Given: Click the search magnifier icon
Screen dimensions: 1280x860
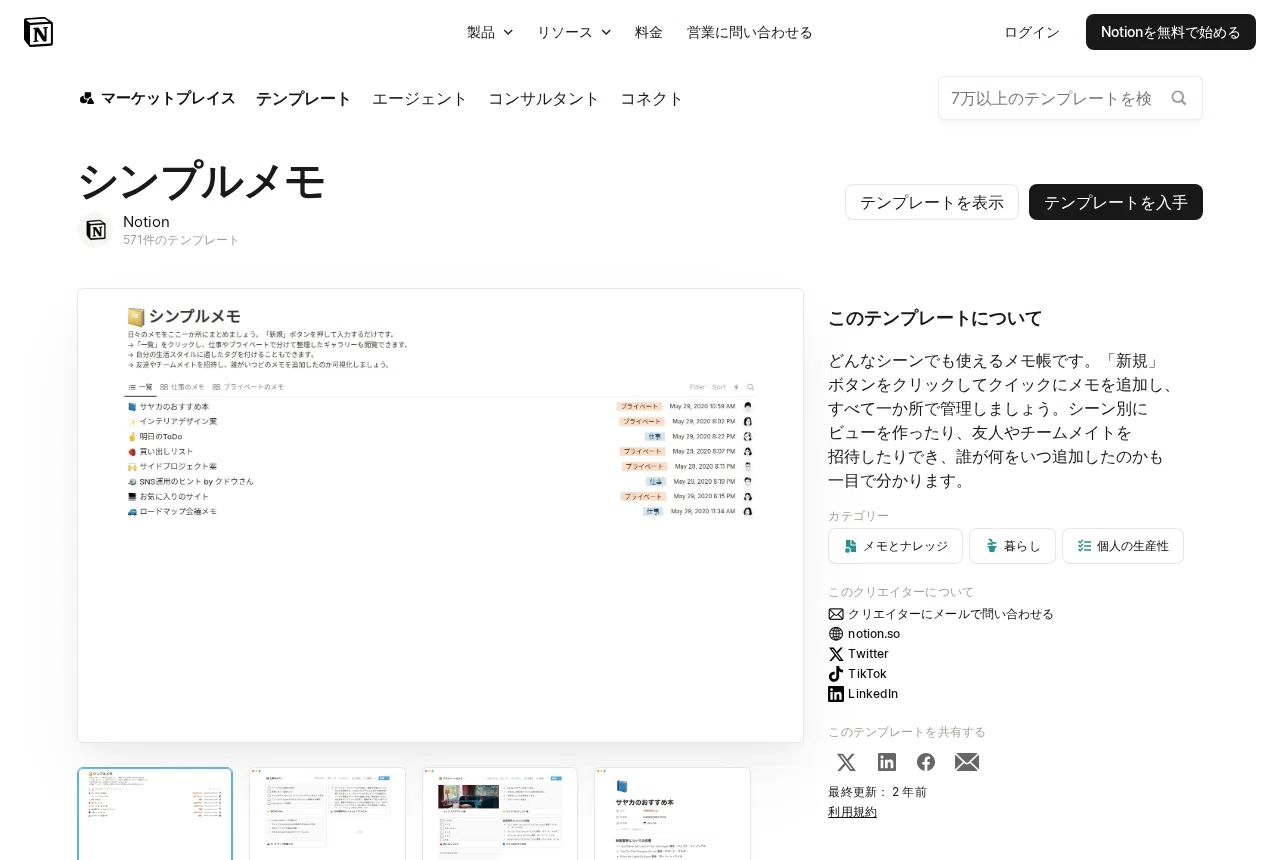Looking at the screenshot, I should click(1179, 98).
